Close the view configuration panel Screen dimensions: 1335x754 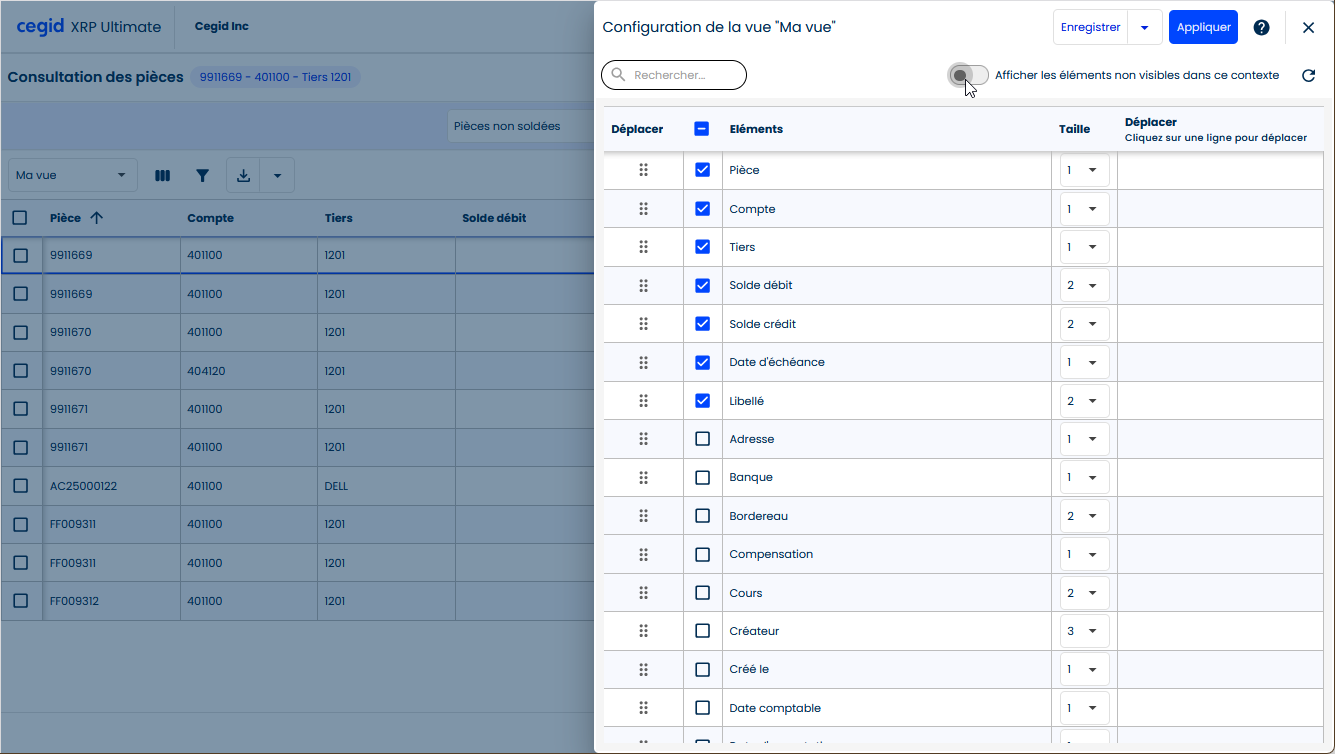[x=1308, y=28]
